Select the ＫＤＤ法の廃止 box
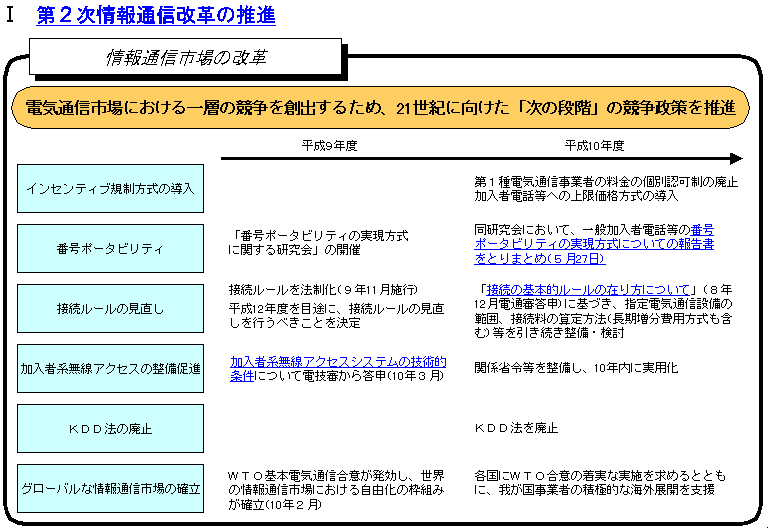 coord(110,429)
